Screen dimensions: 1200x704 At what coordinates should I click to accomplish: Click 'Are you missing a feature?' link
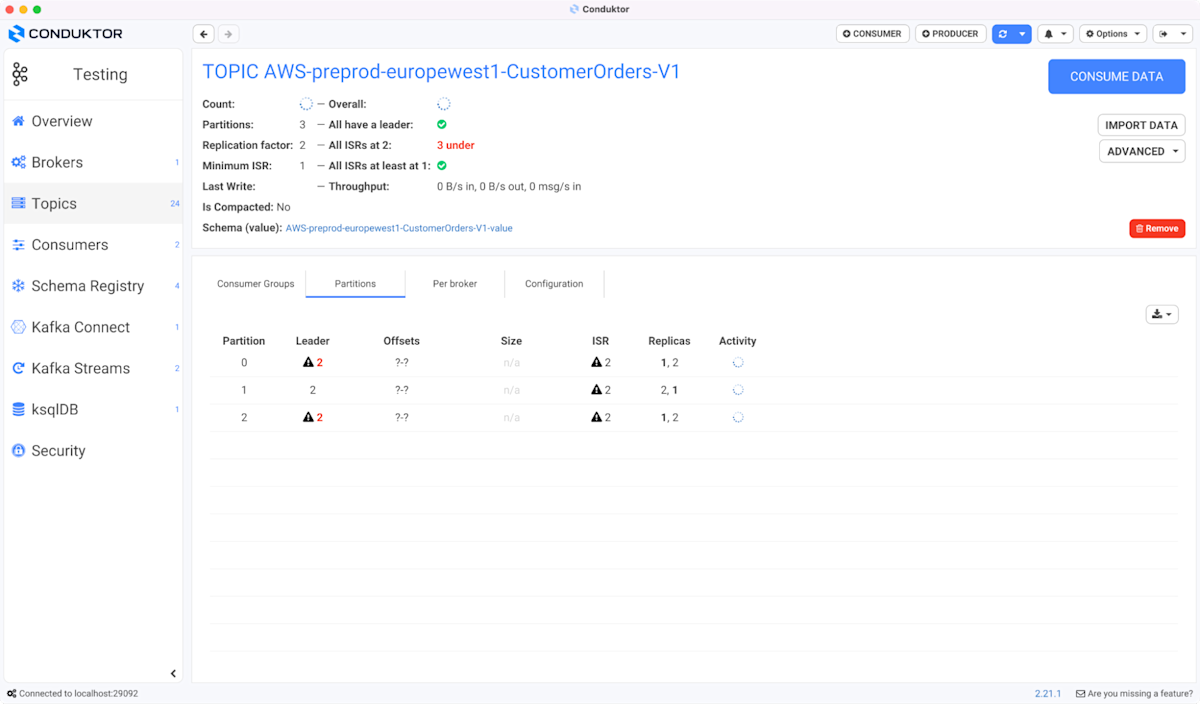(x=1132, y=693)
